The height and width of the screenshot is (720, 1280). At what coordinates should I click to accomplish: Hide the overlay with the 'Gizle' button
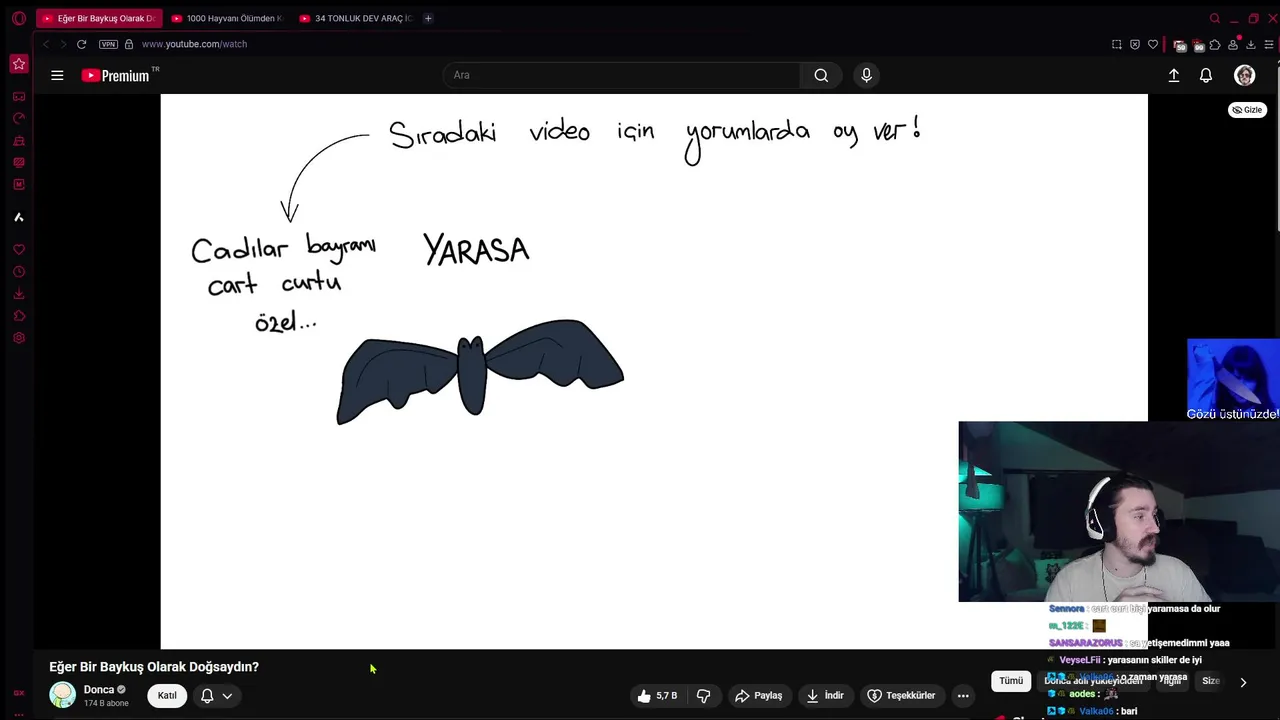click(1247, 110)
